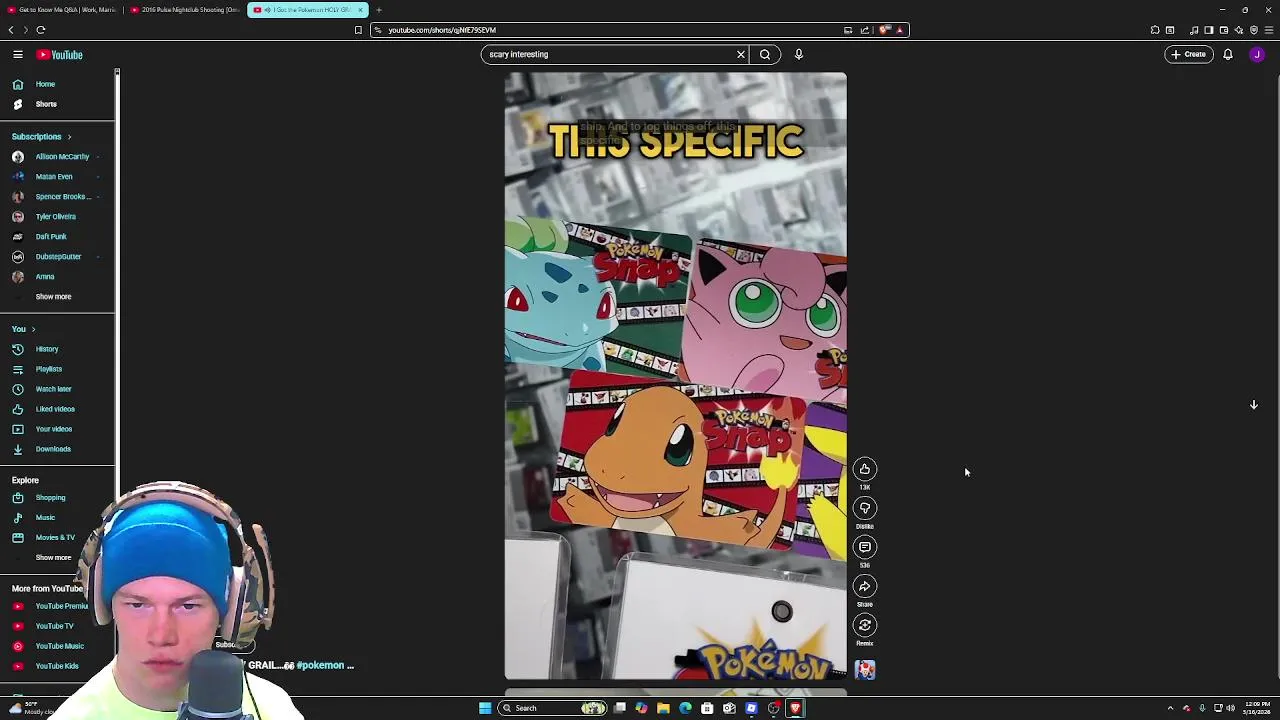The width and height of the screenshot is (1280, 720).
Task: Open DubstepGutter channel
Action: point(58,256)
